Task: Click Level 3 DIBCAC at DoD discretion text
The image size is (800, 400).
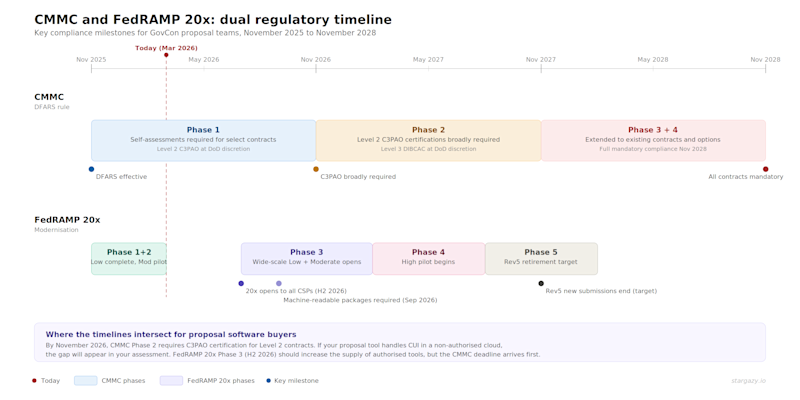Action: coord(429,149)
